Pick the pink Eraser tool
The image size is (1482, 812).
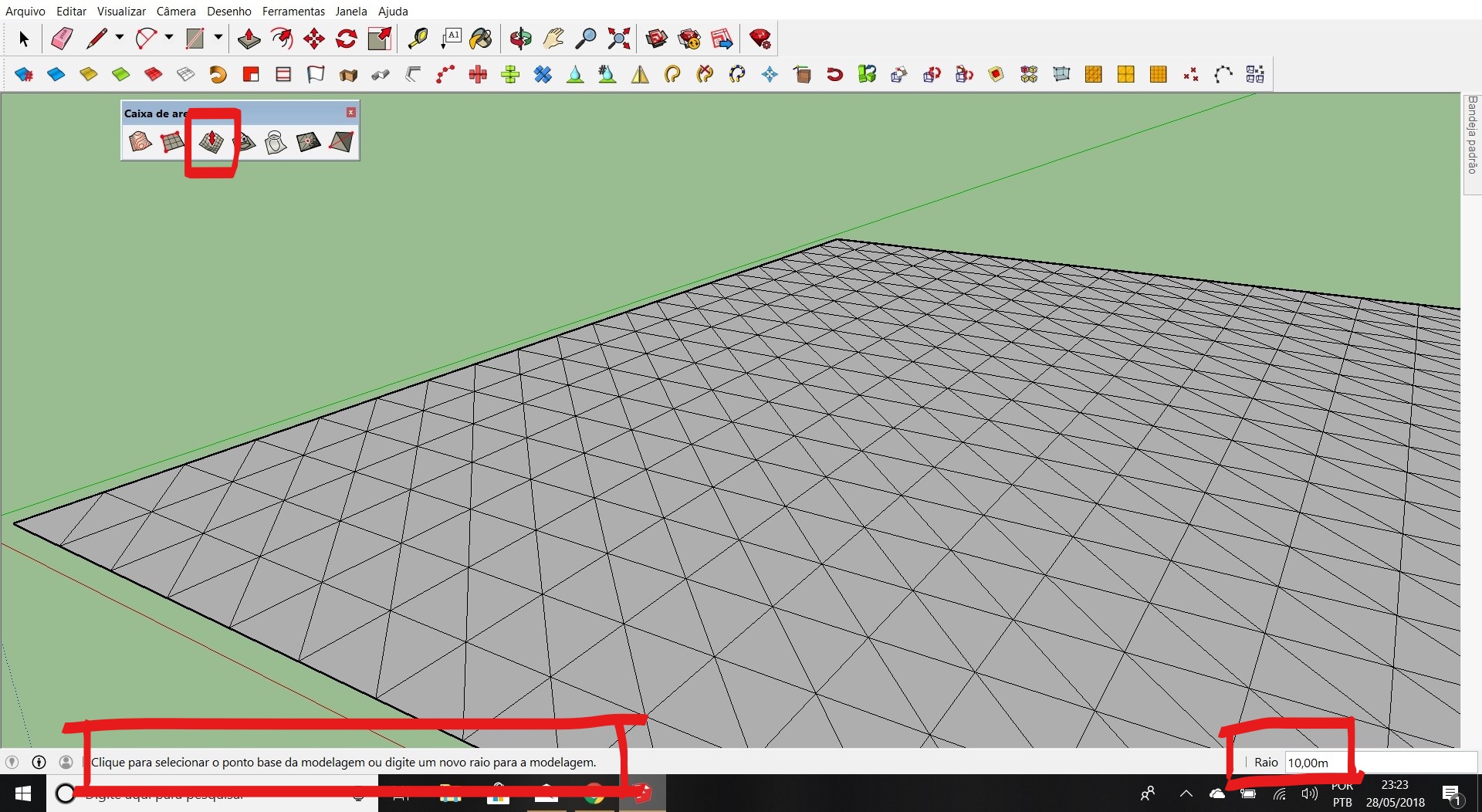pyautogui.click(x=62, y=39)
